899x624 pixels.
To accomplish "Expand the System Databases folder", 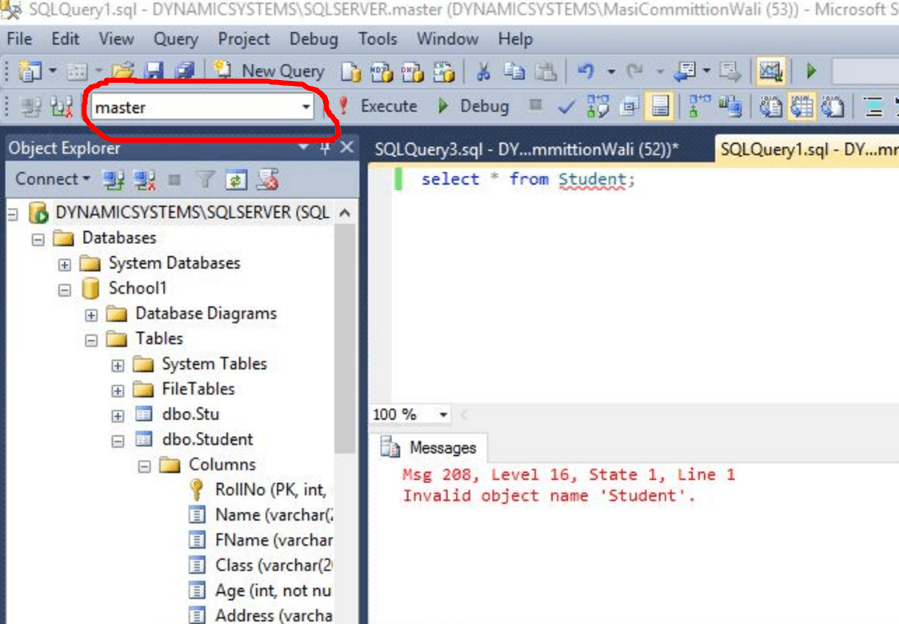I will 65,264.
